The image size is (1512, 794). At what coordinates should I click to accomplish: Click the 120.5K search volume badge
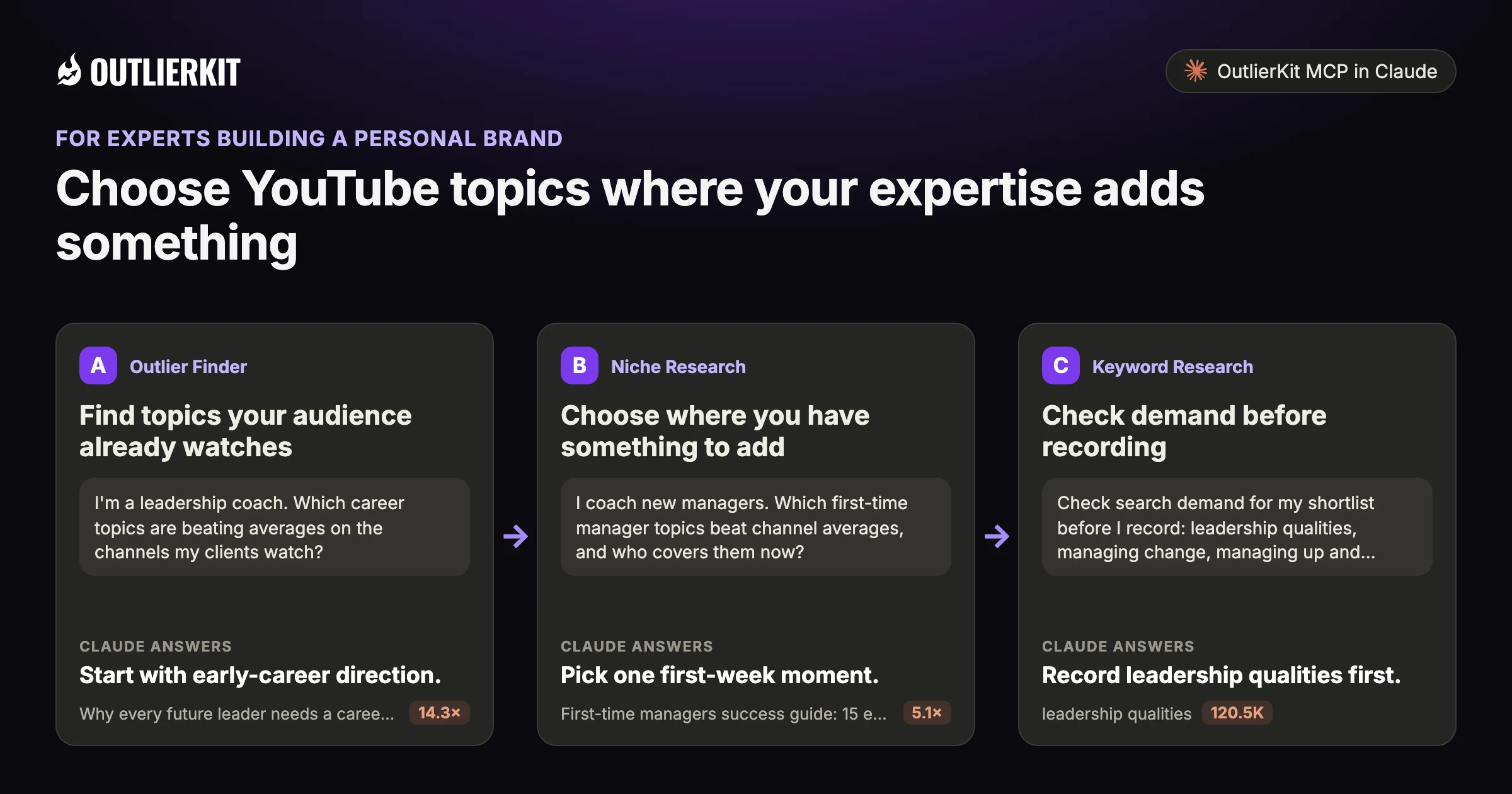click(x=1237, y=713)
